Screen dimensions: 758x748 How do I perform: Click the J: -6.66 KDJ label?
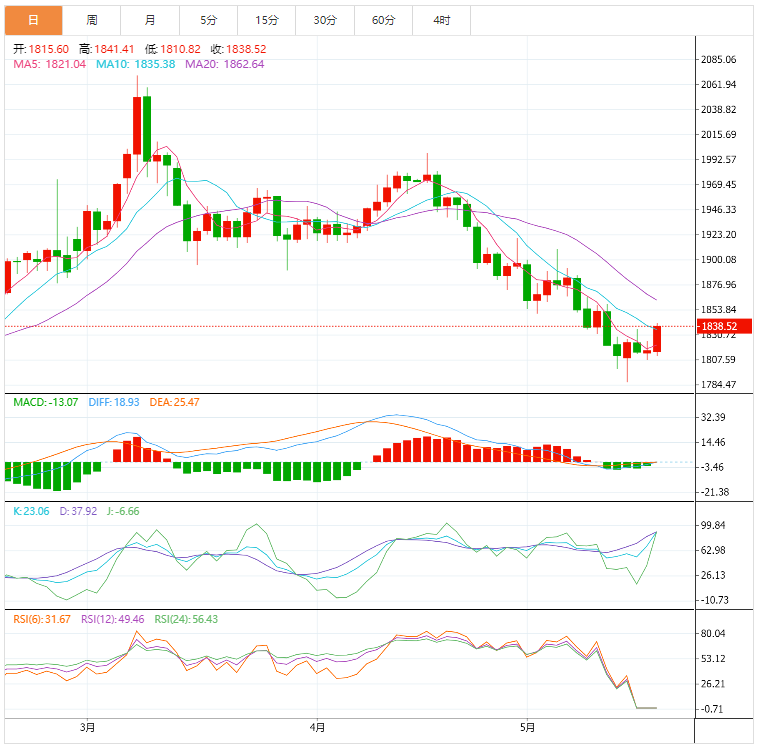(x=123, y=511)
